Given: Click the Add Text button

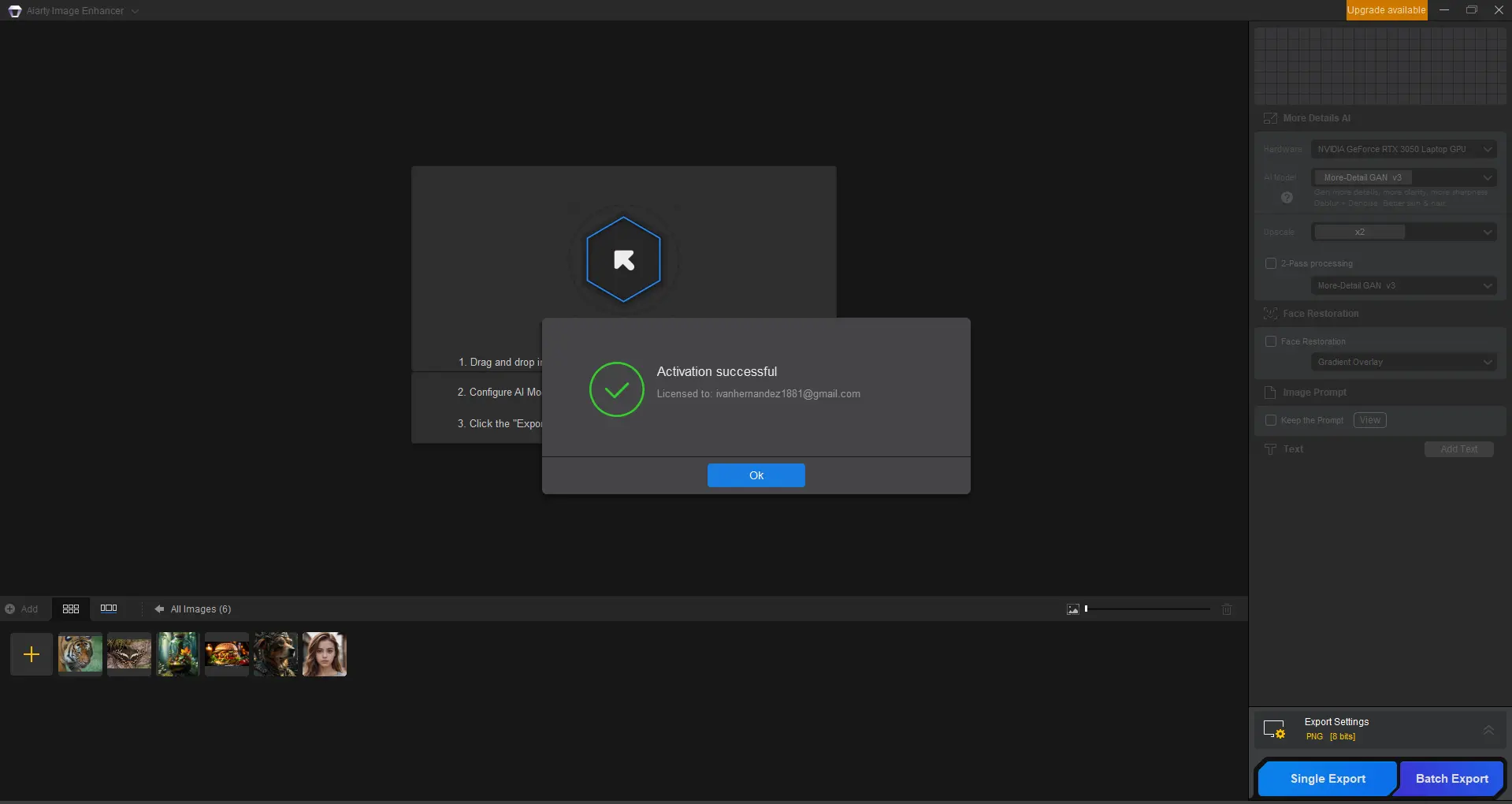Looking at the screenshot, I should 1458,449.
